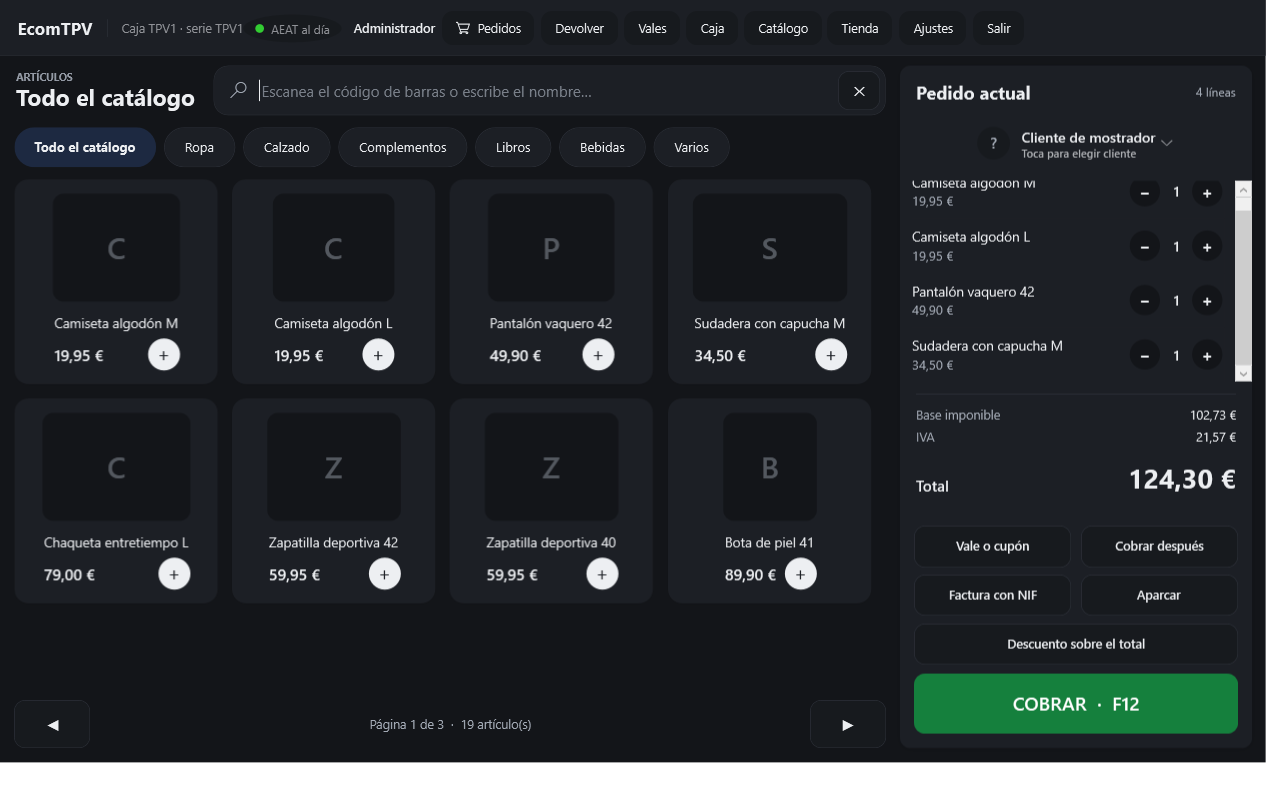This screenshot has height=800, width=1280.
Task: Open Ajustes settings
Action: (933, 29)
